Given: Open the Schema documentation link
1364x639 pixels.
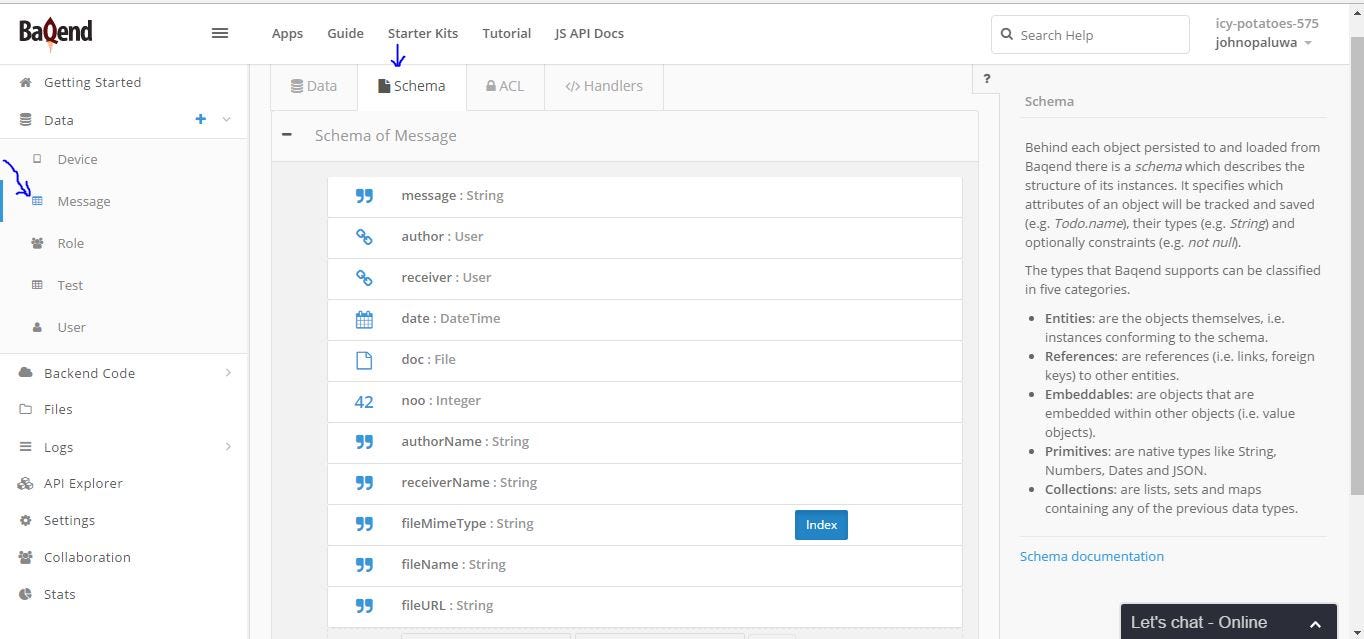Looking at the screenshot, I should click(x=1091, y=556).
